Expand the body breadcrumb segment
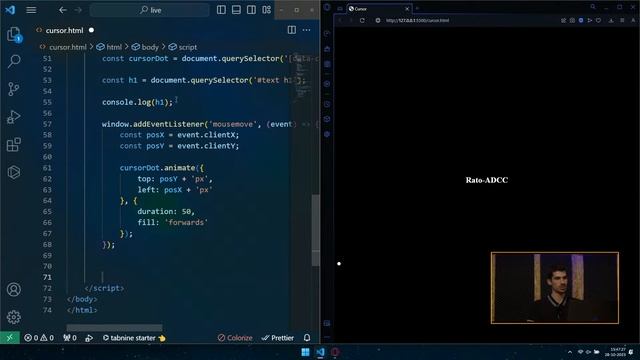The width and height of the screenshot is (640, 360). [145, 47]
